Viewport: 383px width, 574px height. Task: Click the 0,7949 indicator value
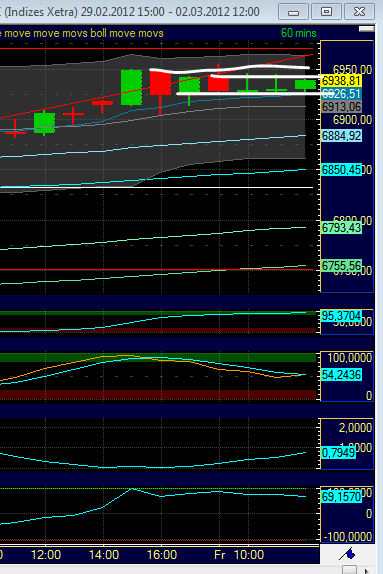(x=339, y=453)
